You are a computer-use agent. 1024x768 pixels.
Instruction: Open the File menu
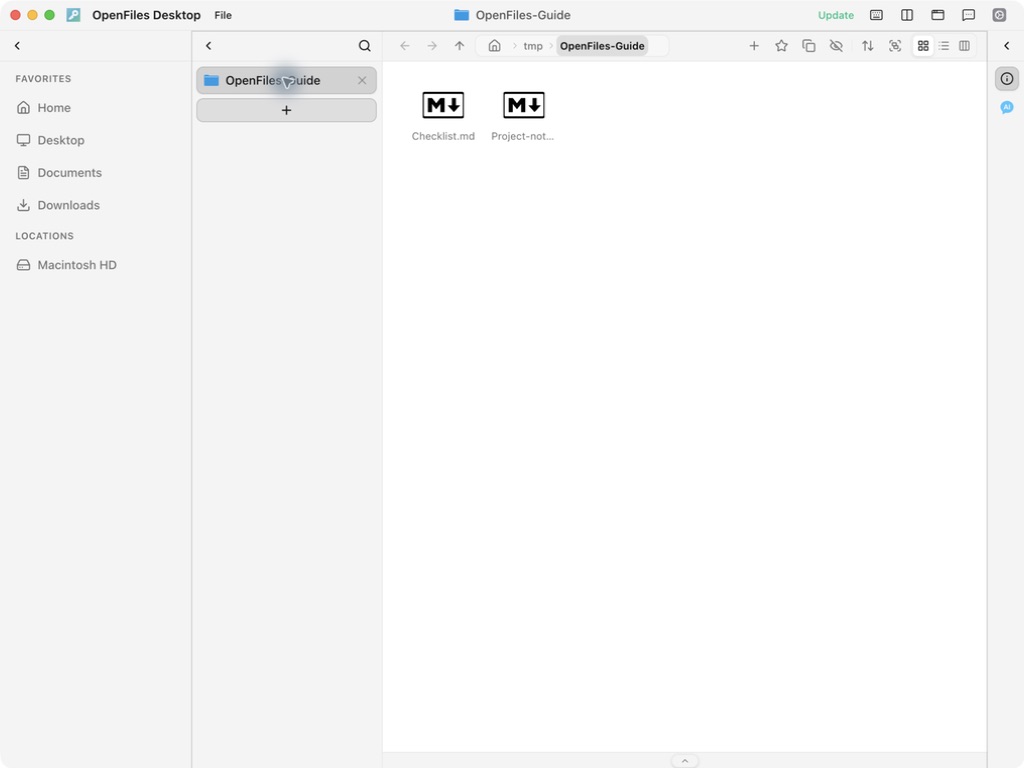coord(223,15)
